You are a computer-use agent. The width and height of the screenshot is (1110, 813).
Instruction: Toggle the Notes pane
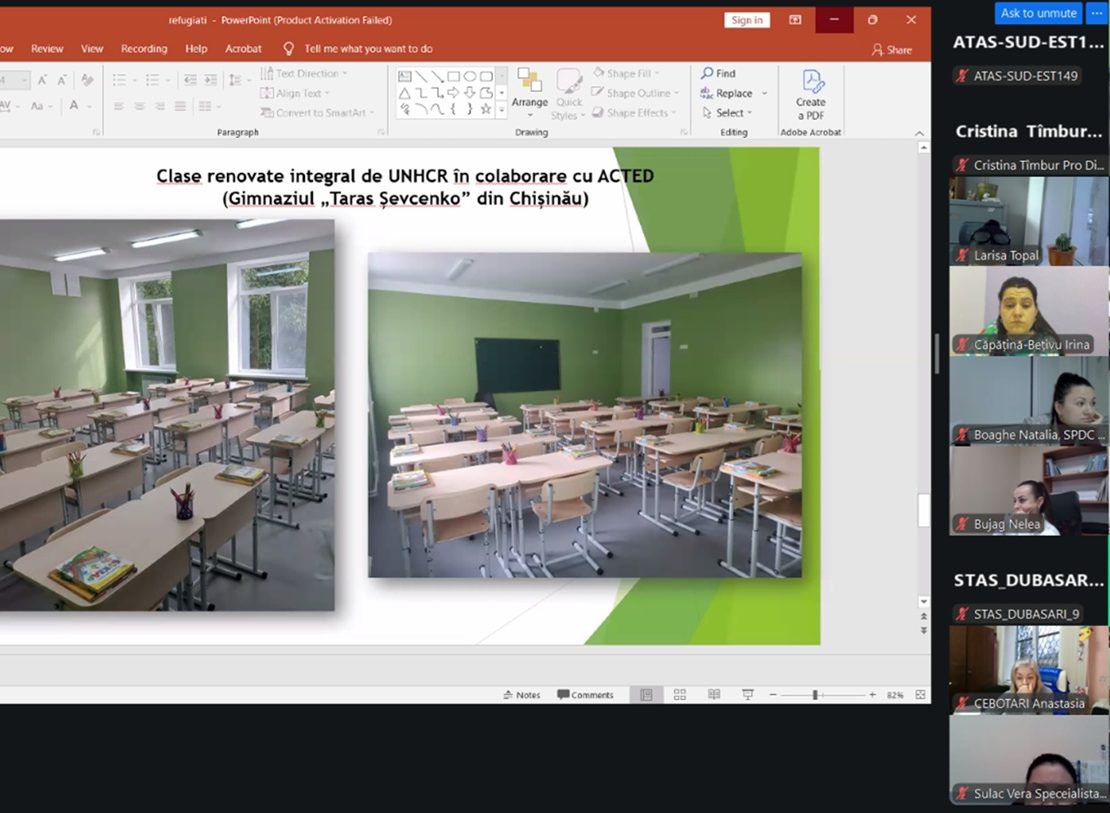click(x=522, y=695)
